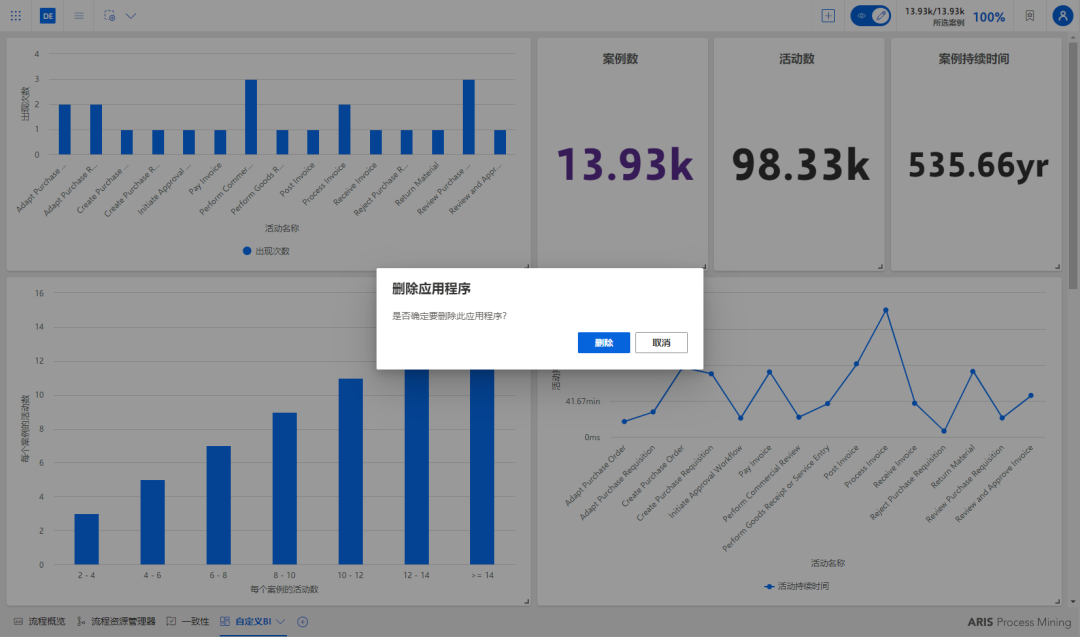
Task: Click the 41.67min axis label
Action: (x=583, y=401)
